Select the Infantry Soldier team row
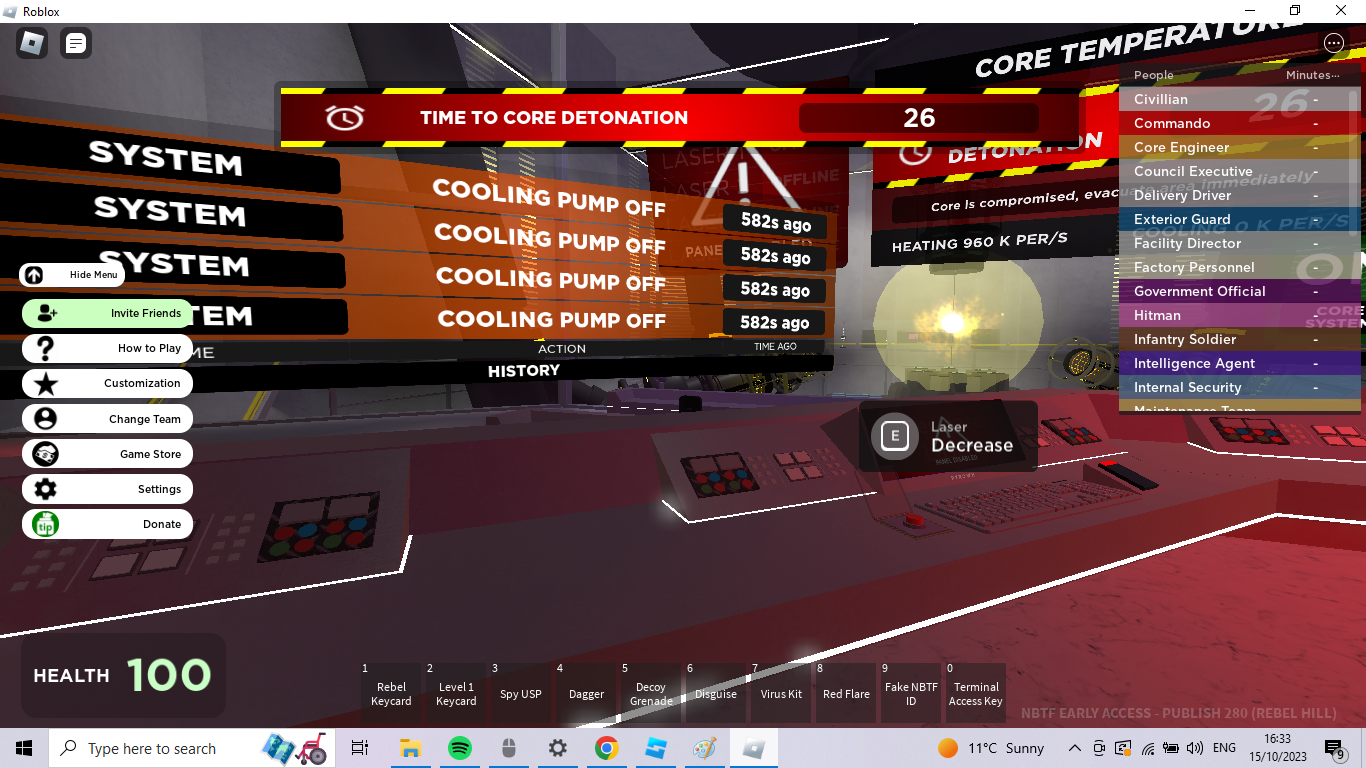This screenshot has height=768, width=1366. 1235,339
